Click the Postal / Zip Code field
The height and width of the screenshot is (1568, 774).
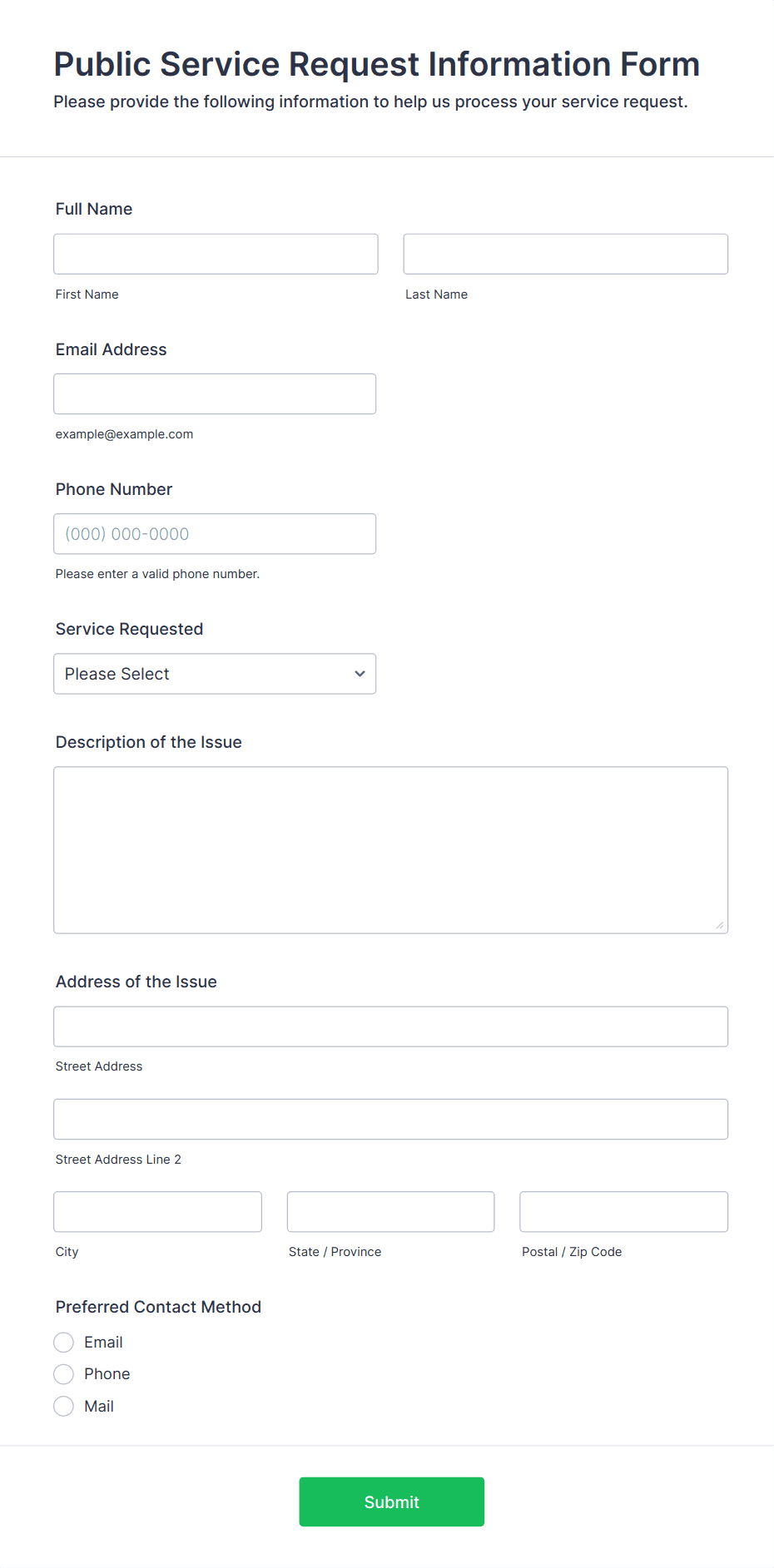[x=623, y=1211]
